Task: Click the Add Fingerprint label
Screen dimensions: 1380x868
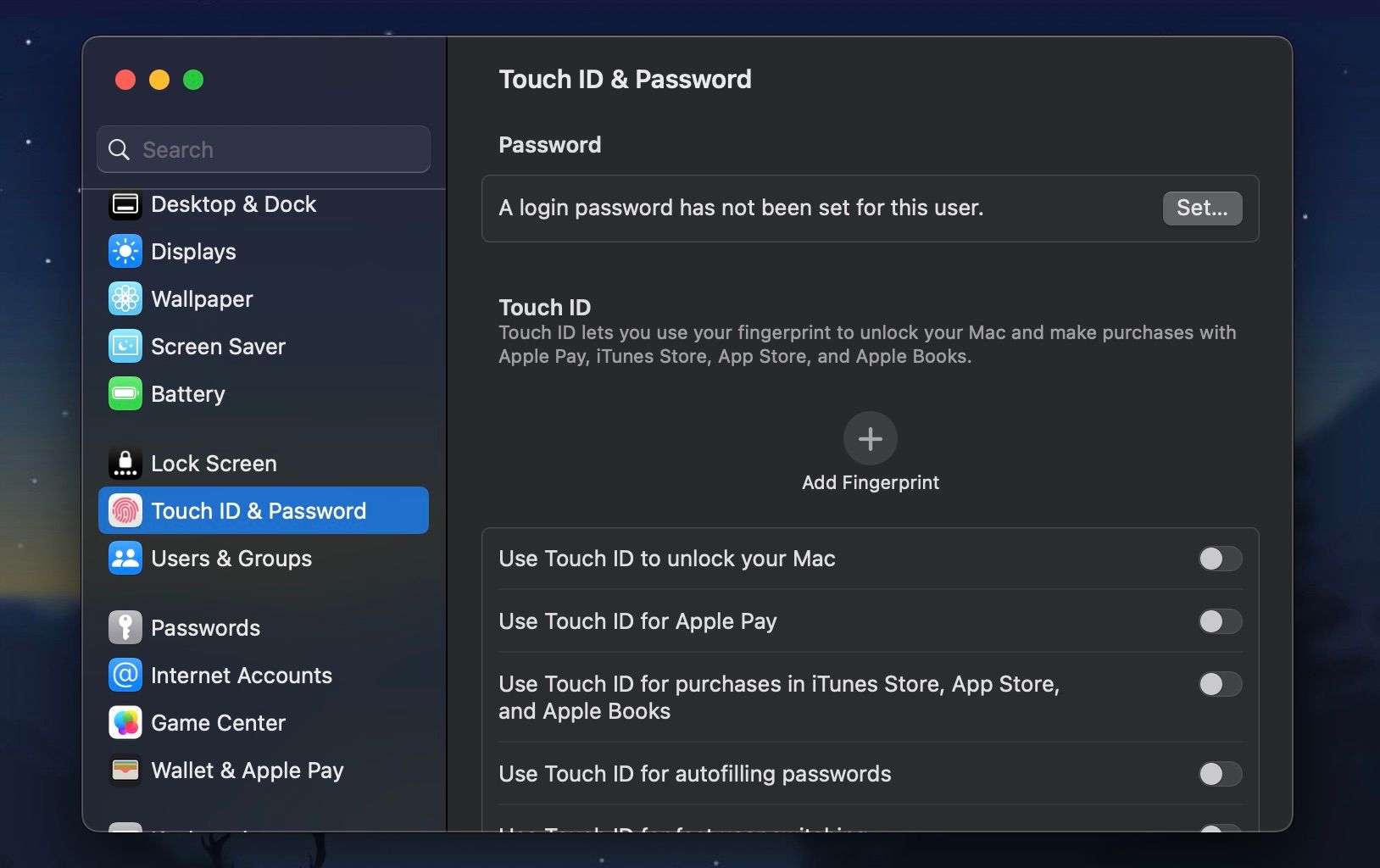Action: click(x=870, y=482)
